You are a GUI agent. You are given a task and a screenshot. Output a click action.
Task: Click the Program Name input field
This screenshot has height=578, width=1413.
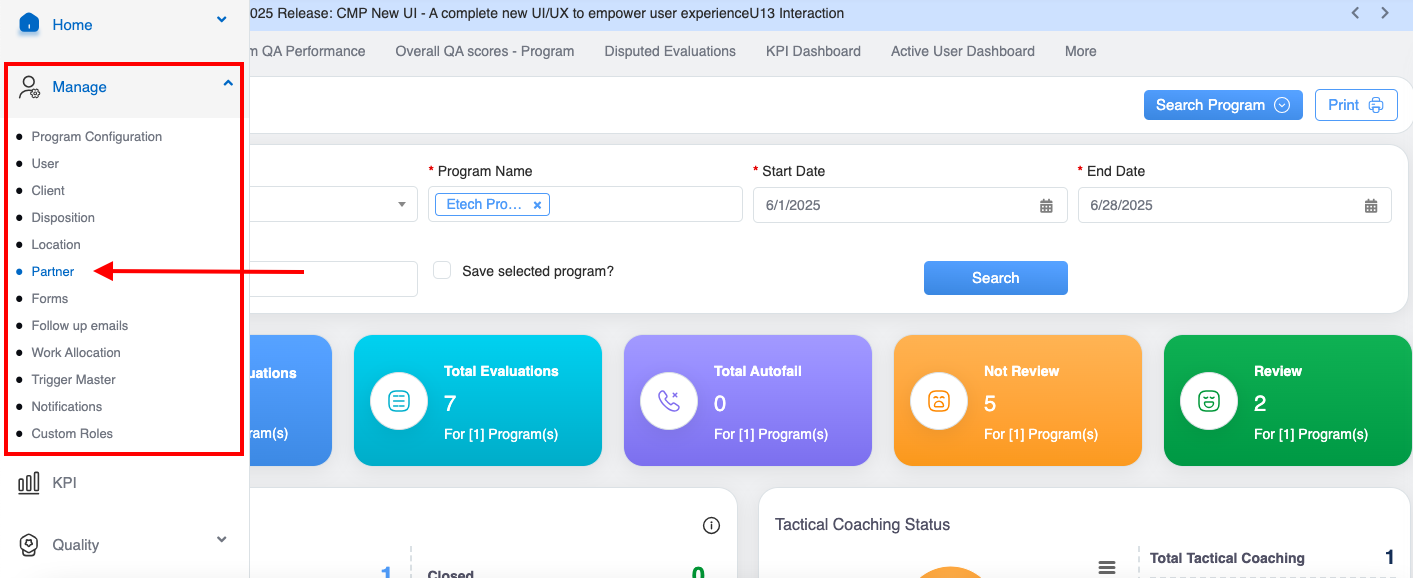(645, 205)
